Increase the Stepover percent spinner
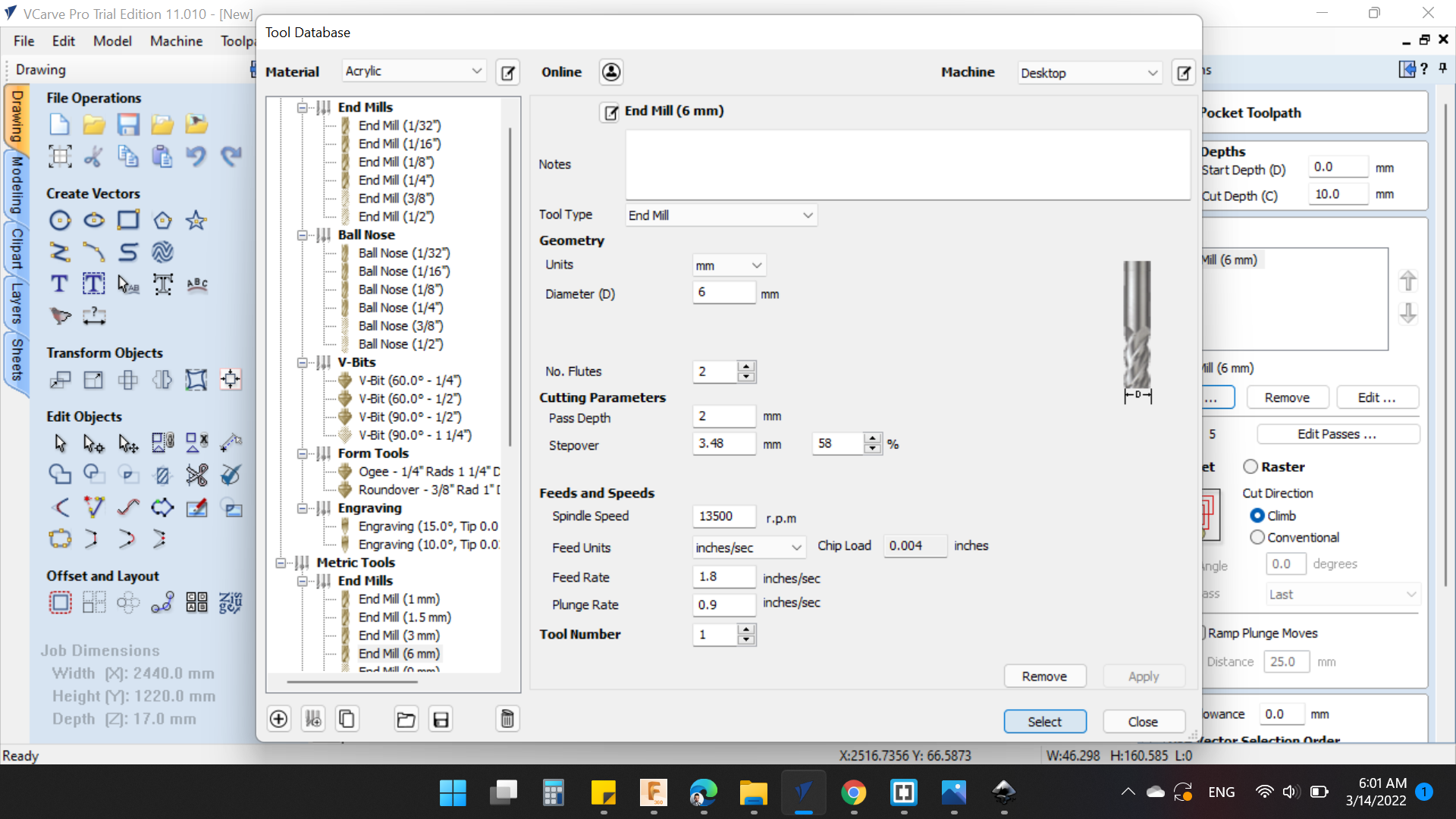This screenshot has width=1456, height=819. click(x=873, y=438)
